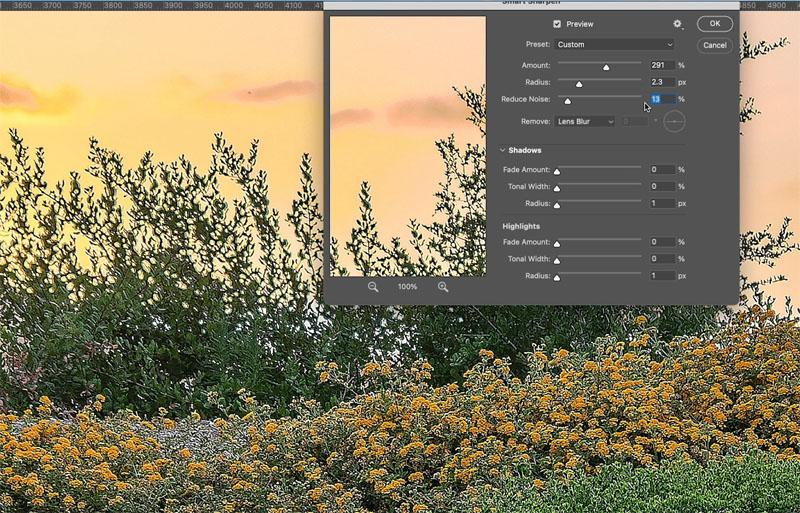The width and height of the screenshot is (800, 513).
Task: Click the Reduce Noise label
Action: (x=526, y=99)
